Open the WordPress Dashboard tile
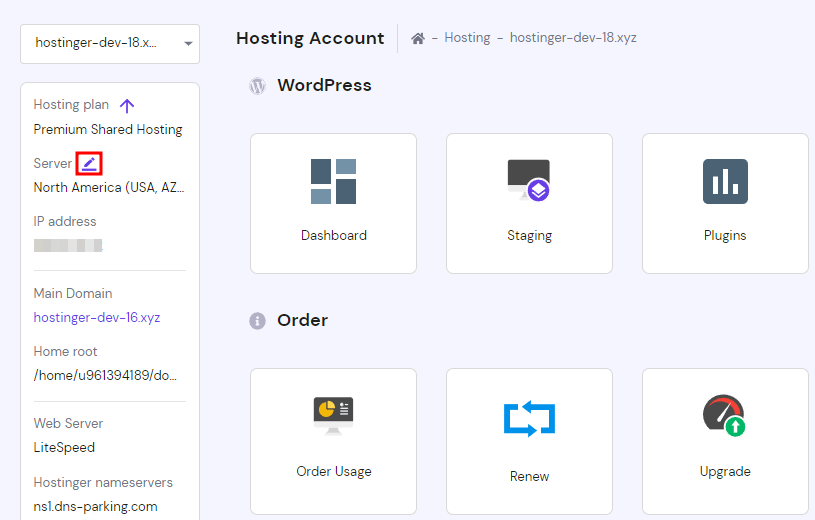Viewport: 815px width, 520px height. pyautogui.click(x=333, y=203)
